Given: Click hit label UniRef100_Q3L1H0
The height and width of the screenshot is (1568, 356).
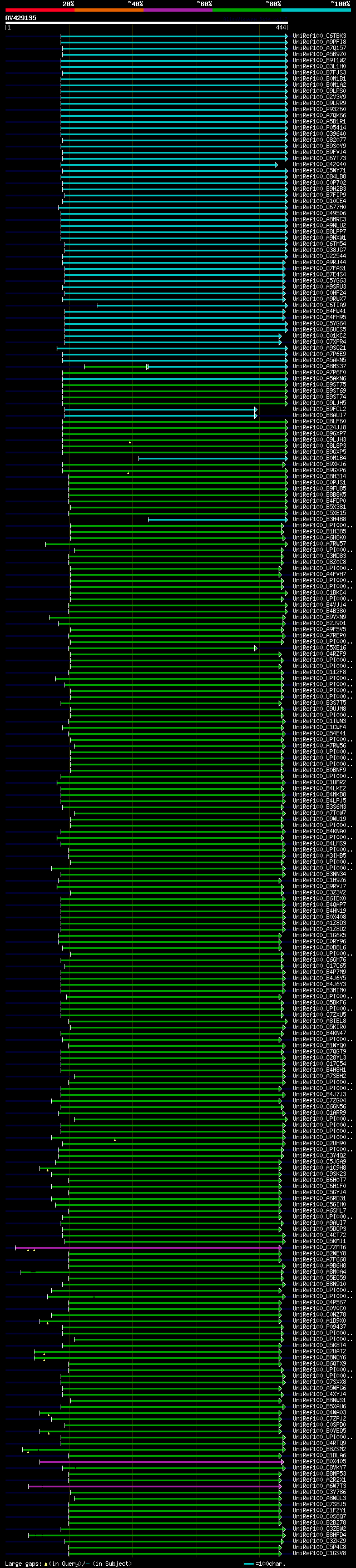Looking at the screenshot, I should (x=319, y=66).
